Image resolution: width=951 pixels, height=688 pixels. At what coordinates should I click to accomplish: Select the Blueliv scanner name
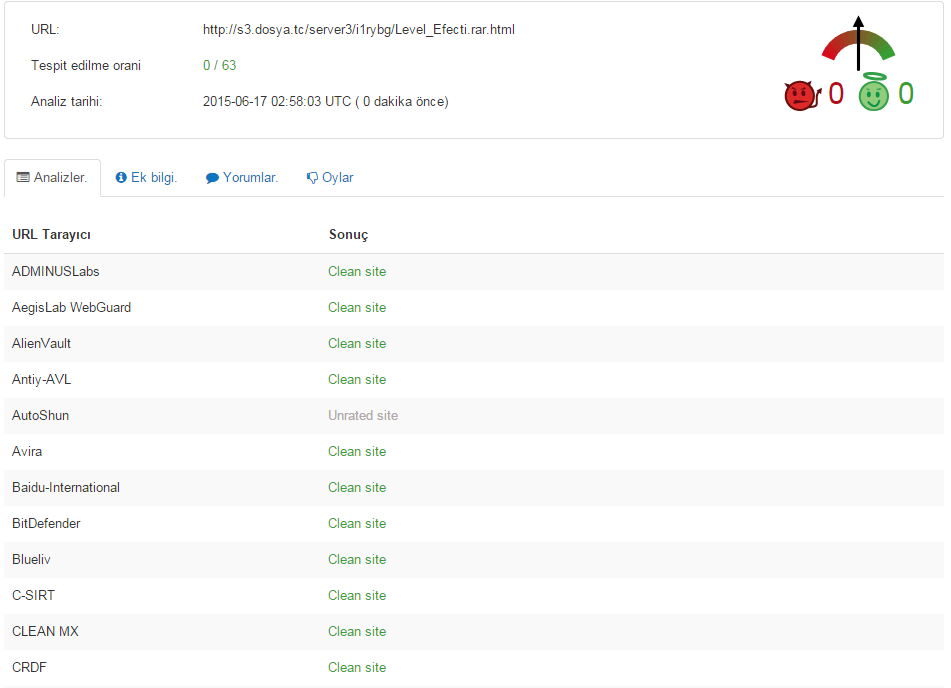coord(32,559)
